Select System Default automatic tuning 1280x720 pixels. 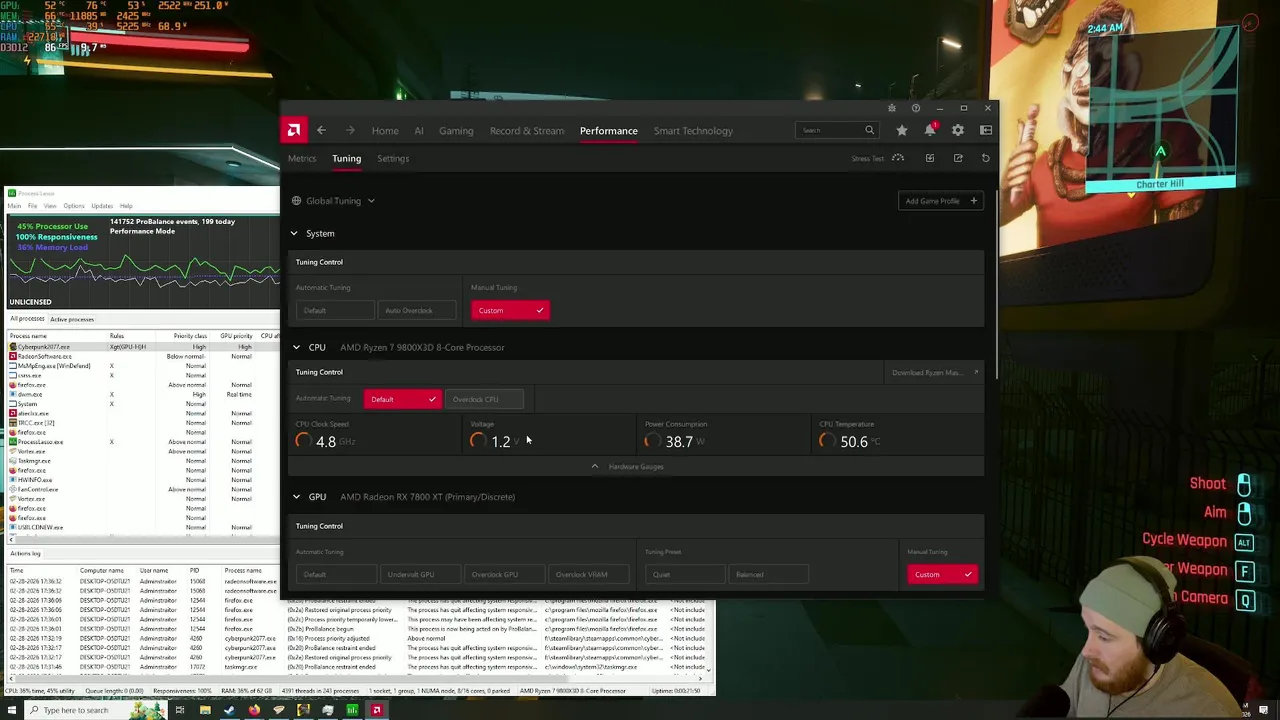pos(335,310)
